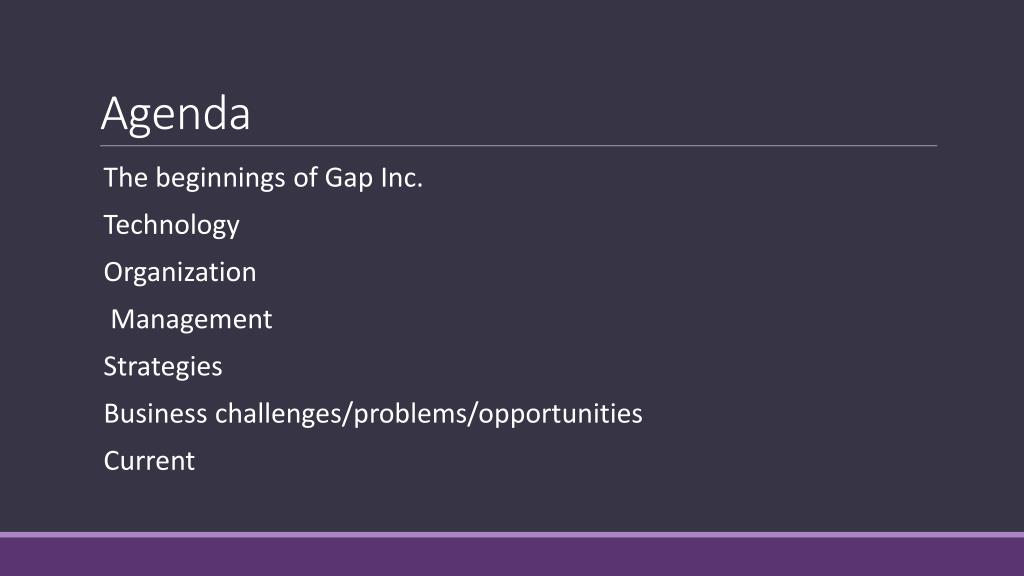Click the Agenda slide title

tap(176, 114)
